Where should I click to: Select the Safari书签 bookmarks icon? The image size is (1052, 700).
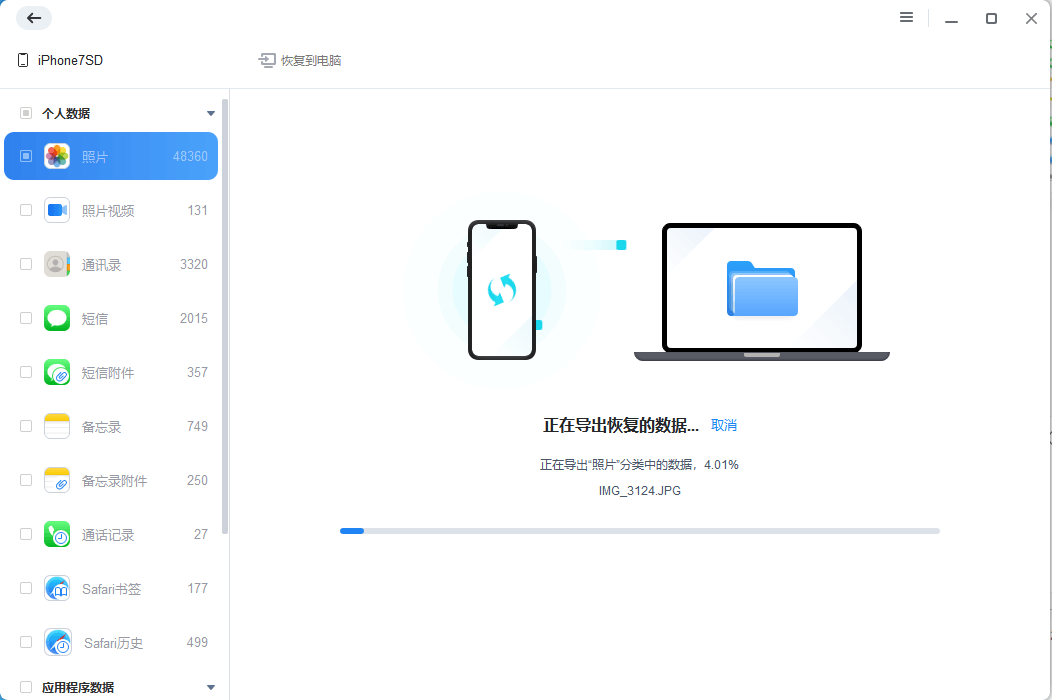click(58, 588)
